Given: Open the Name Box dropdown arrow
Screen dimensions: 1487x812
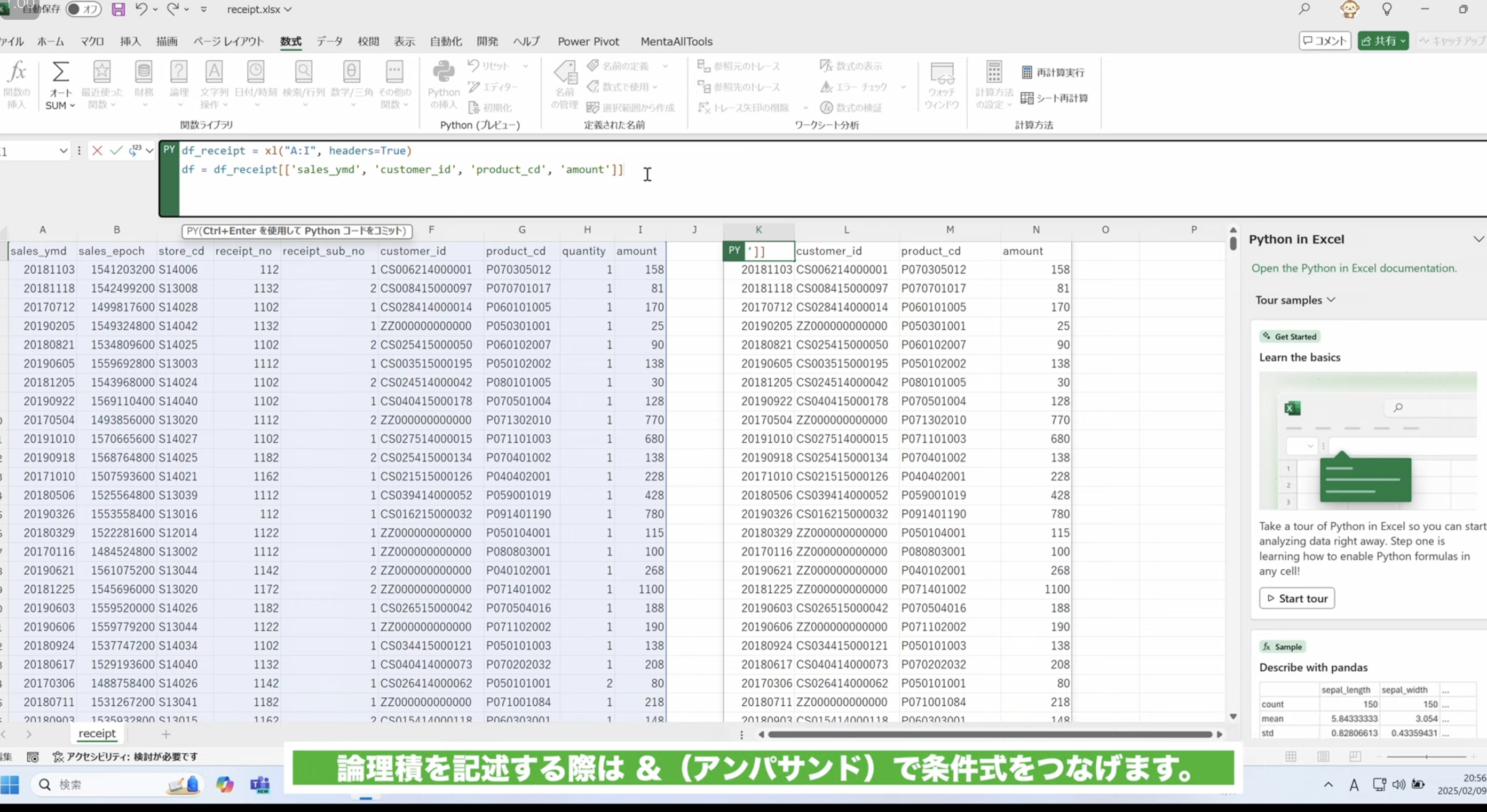Looking at the screenshot, I should (x=63, y=151).
